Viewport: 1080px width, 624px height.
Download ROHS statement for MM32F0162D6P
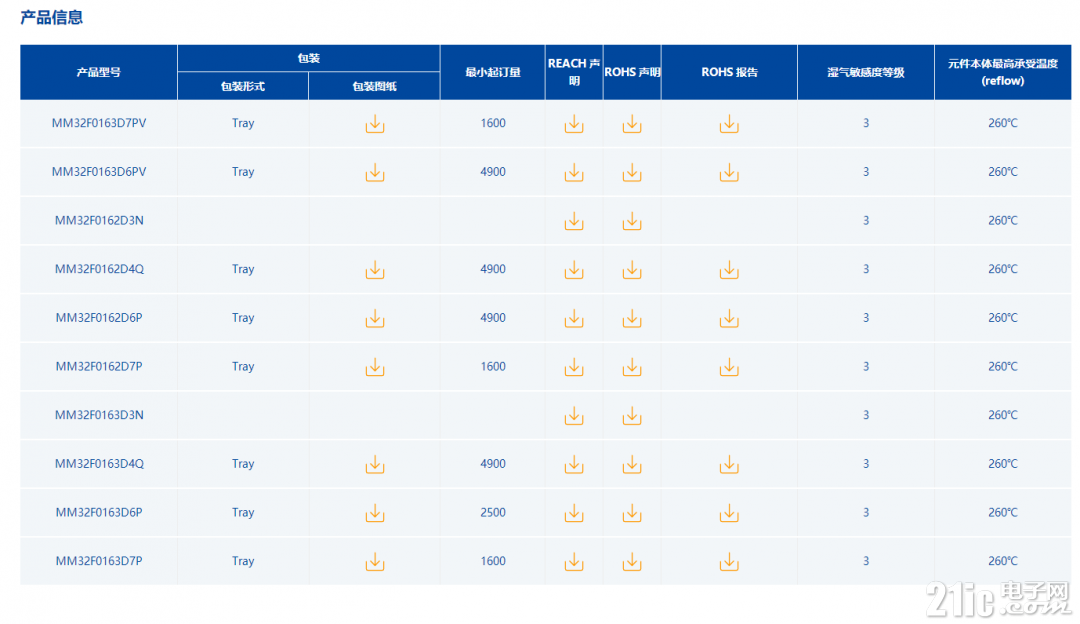click(x=632, y=319)
